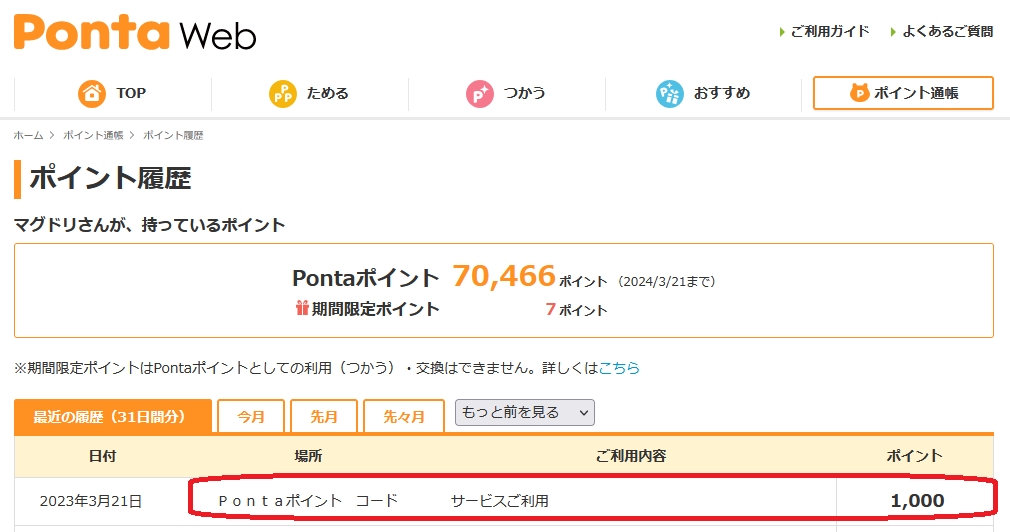Click ポイント通帳 breadcrumb link
This screenshot has height=532, width=1010.
[93, 135]
